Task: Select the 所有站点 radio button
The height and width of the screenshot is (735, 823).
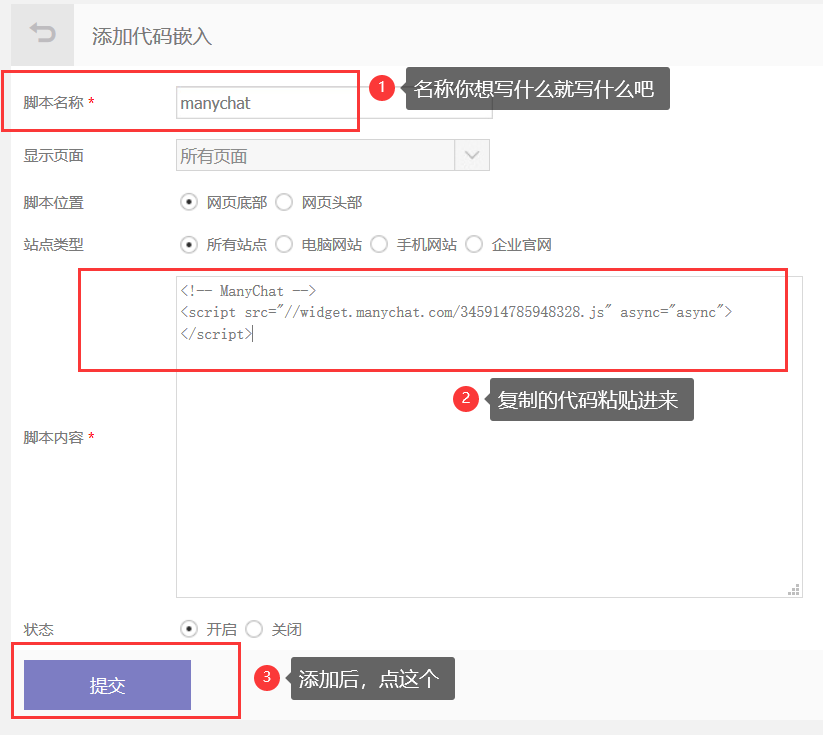Action: [189, 245]
